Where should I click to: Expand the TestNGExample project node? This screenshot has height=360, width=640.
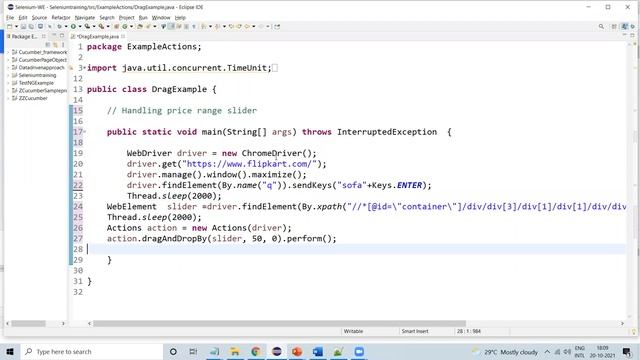8,83
